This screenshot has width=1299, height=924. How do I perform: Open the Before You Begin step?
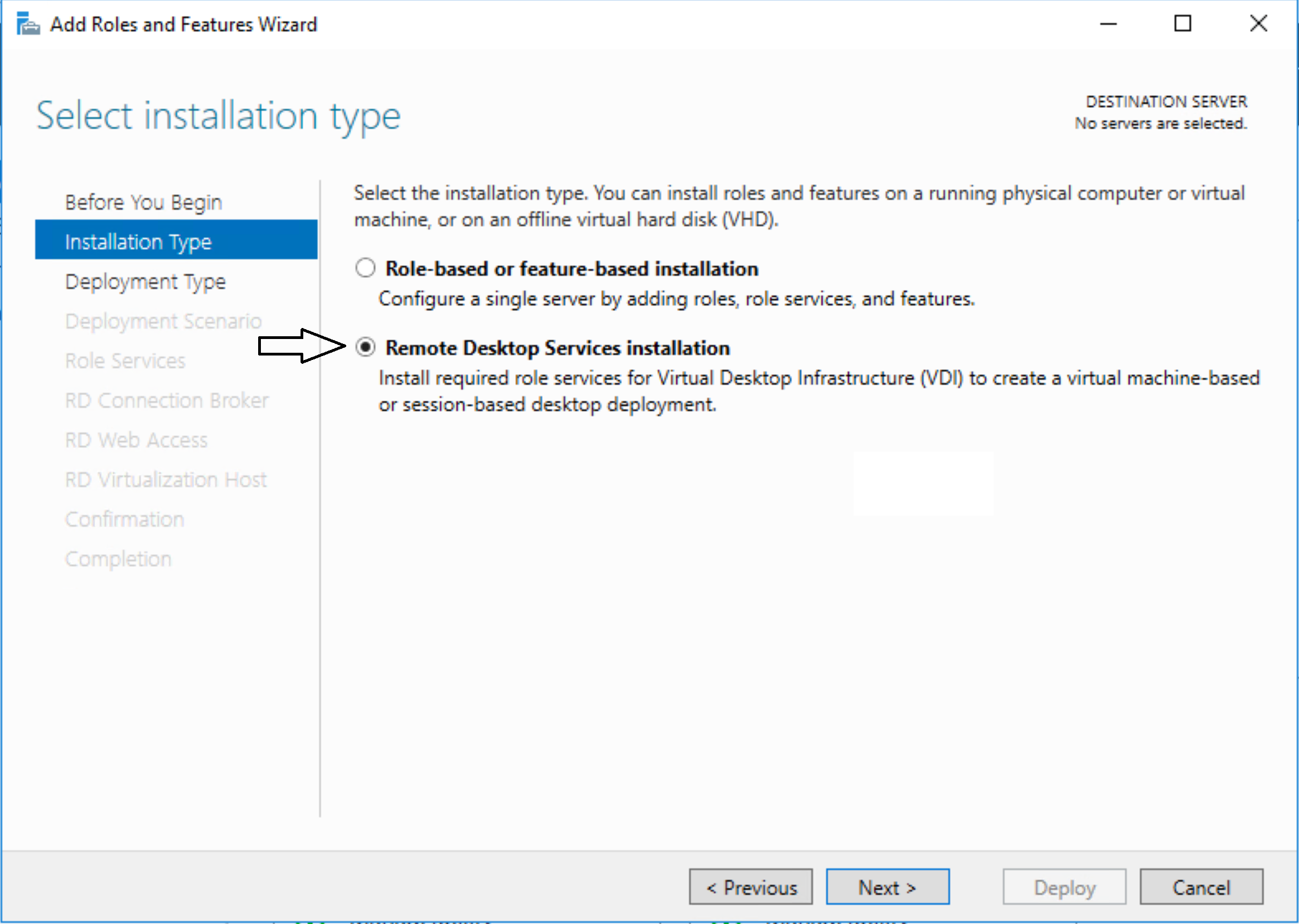pos(143,203)
